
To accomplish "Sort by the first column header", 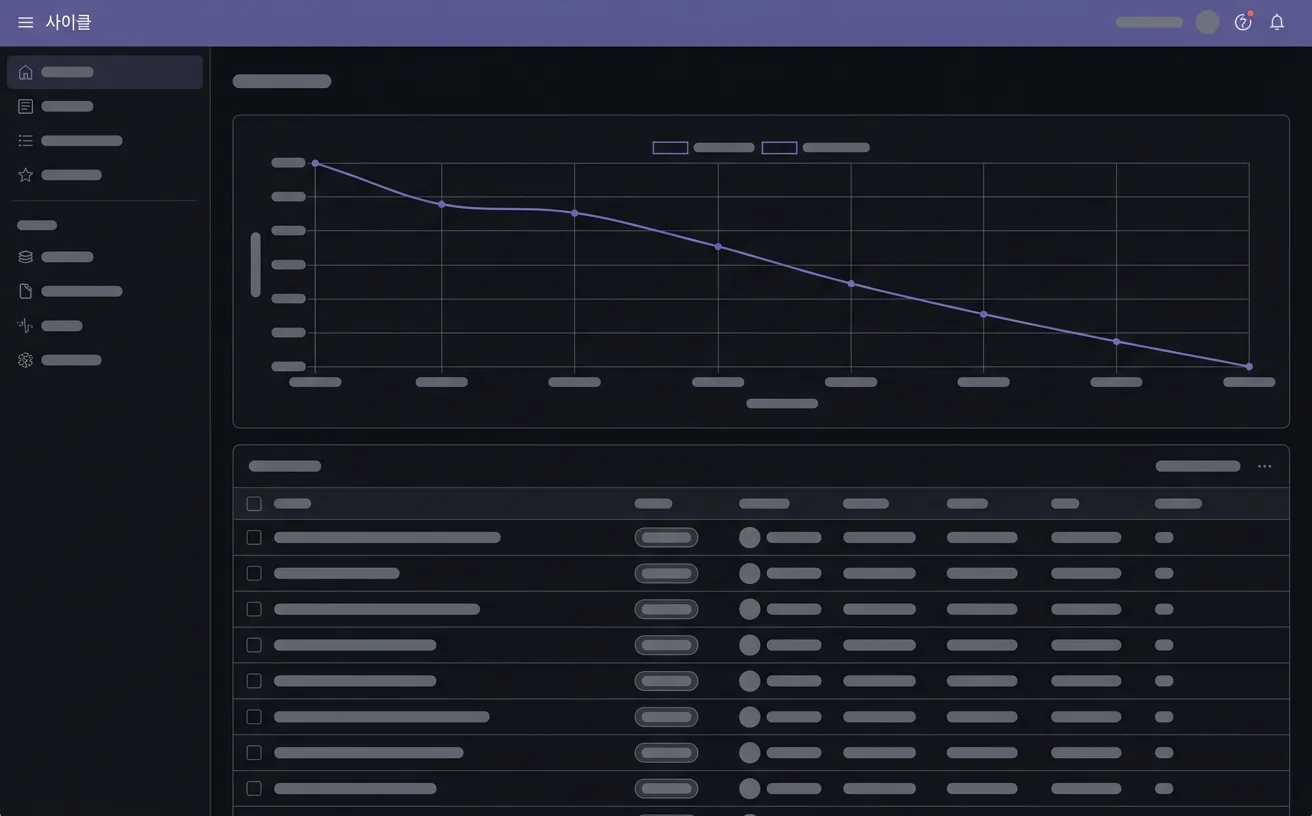I will click(x=292, y=504).
